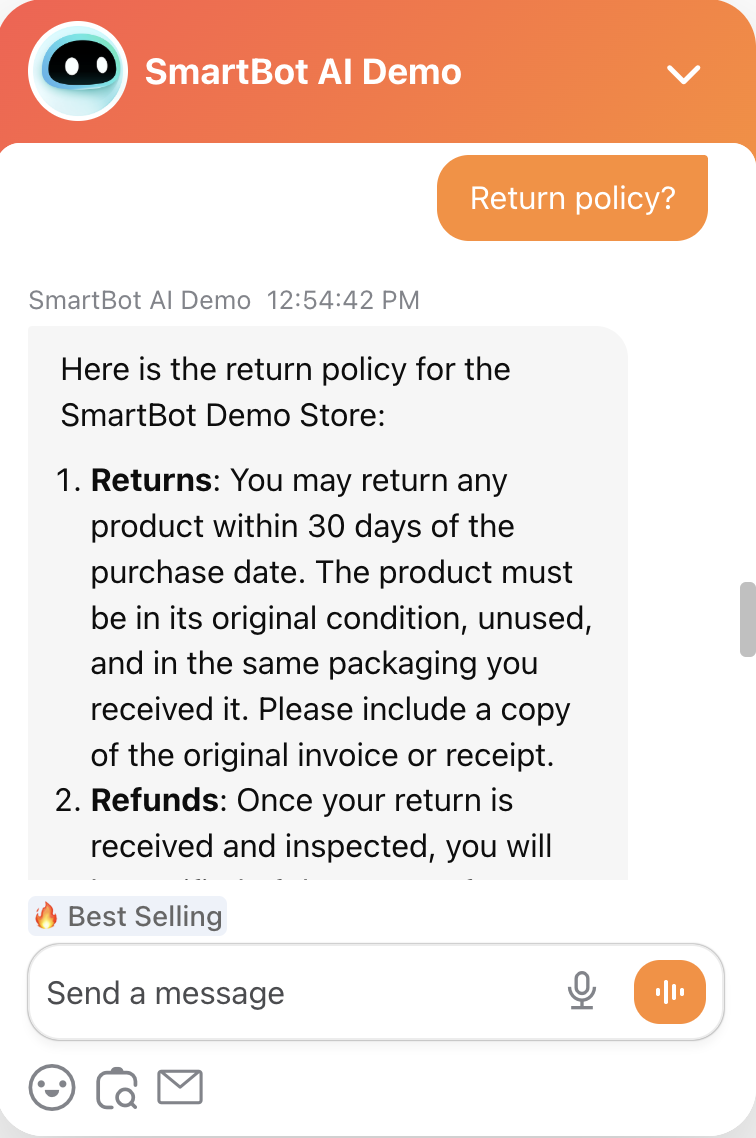Screen dimensions: 756x1138
Task: Click the 12:54:42 PM timestamp
Action: pos(344,300)
